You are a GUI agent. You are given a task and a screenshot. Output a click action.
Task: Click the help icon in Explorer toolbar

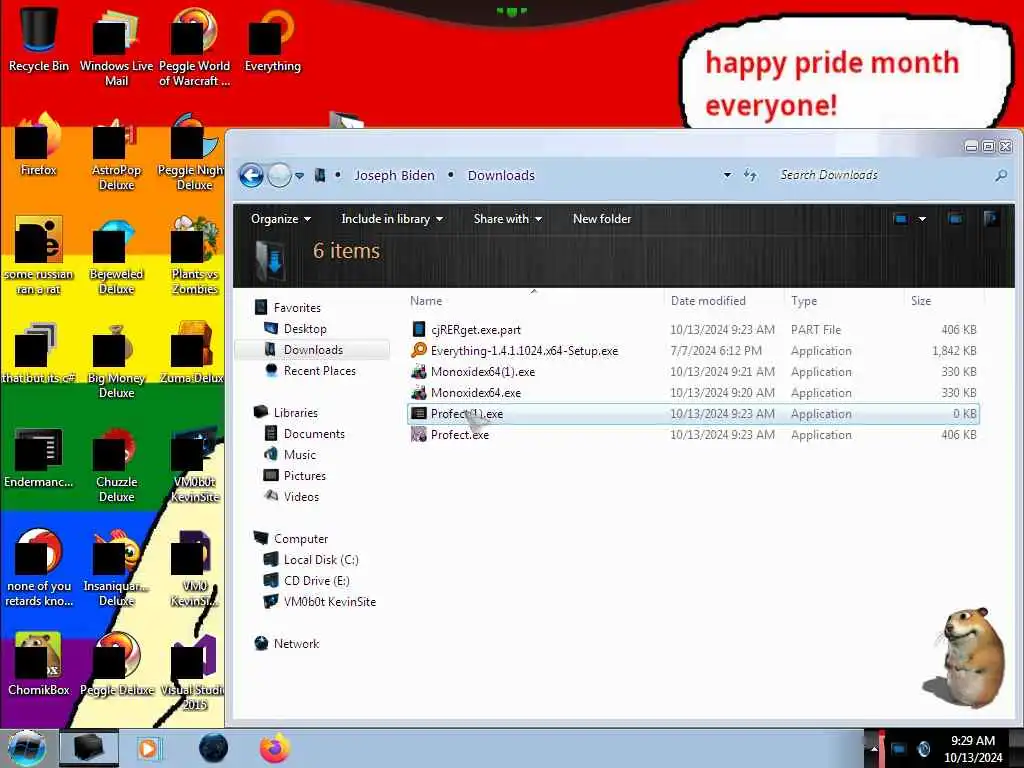pyautogui.click(x=991, y=219)
